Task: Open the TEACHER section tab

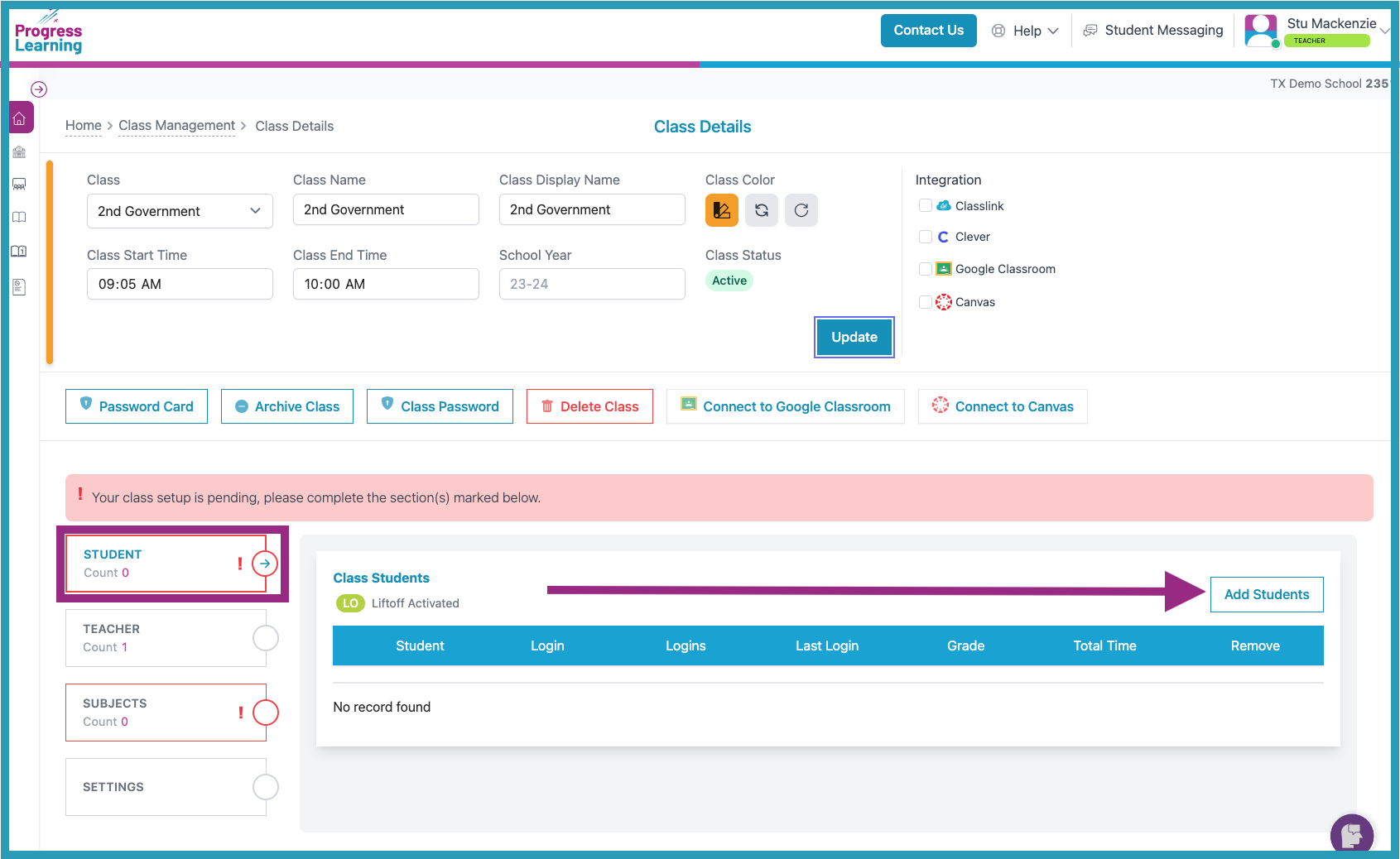Action: pos(166,638)
